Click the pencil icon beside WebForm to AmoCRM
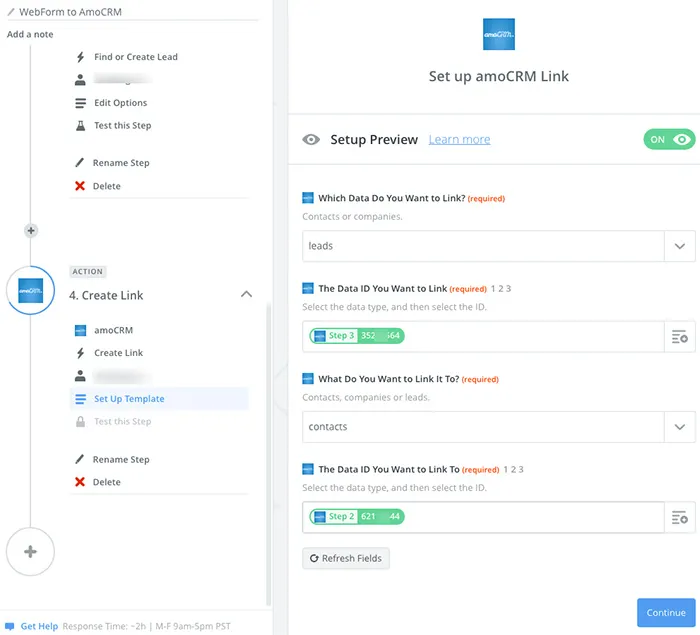The height and width of the screenshot is (635, 700). click(x=11, y=12)
